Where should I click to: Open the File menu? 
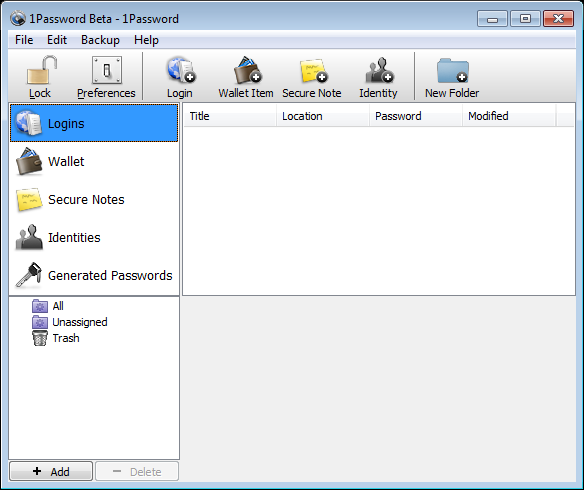[24, 40]
